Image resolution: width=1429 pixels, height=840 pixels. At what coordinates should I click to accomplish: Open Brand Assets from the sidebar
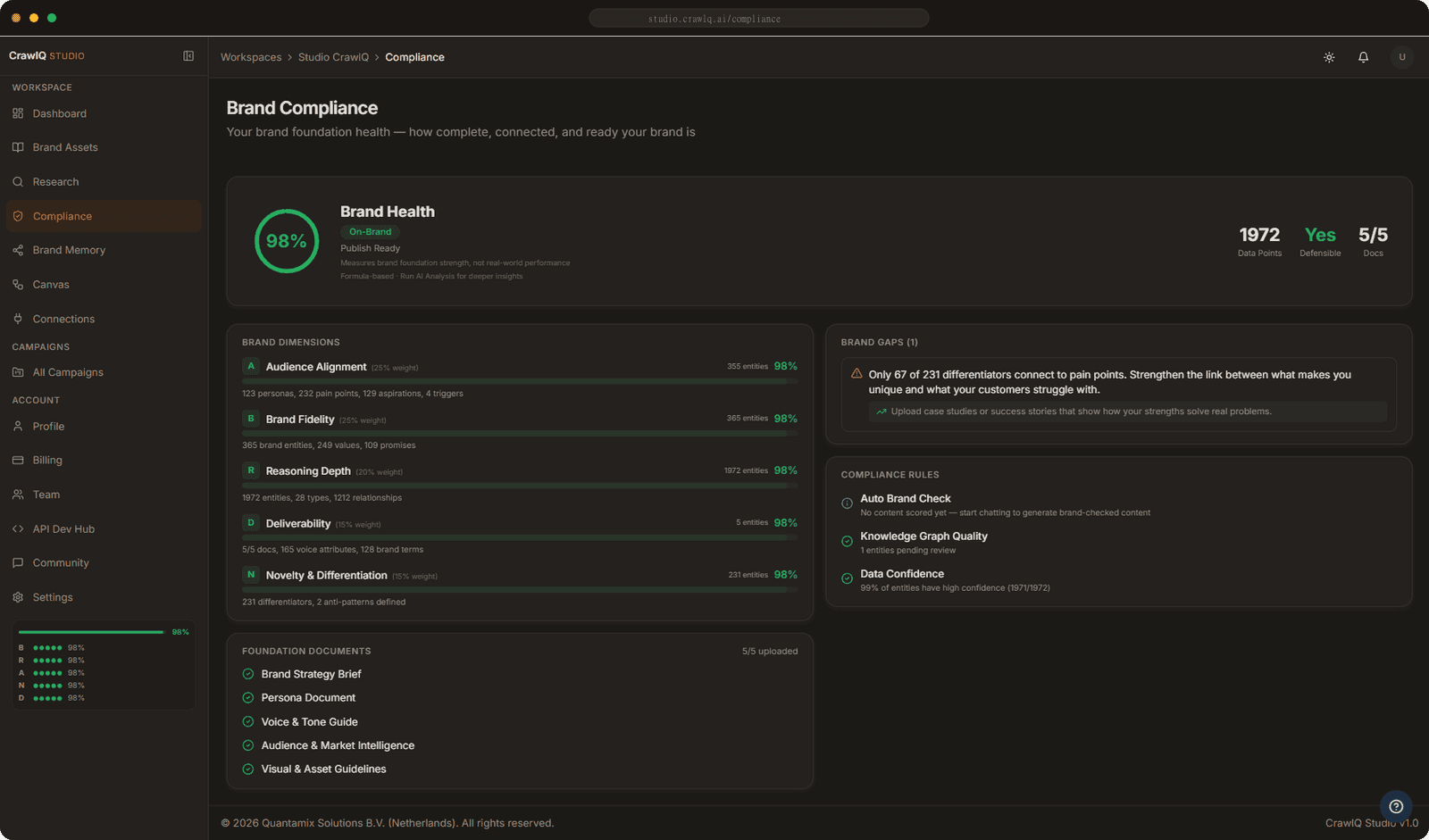coord(64,146)
